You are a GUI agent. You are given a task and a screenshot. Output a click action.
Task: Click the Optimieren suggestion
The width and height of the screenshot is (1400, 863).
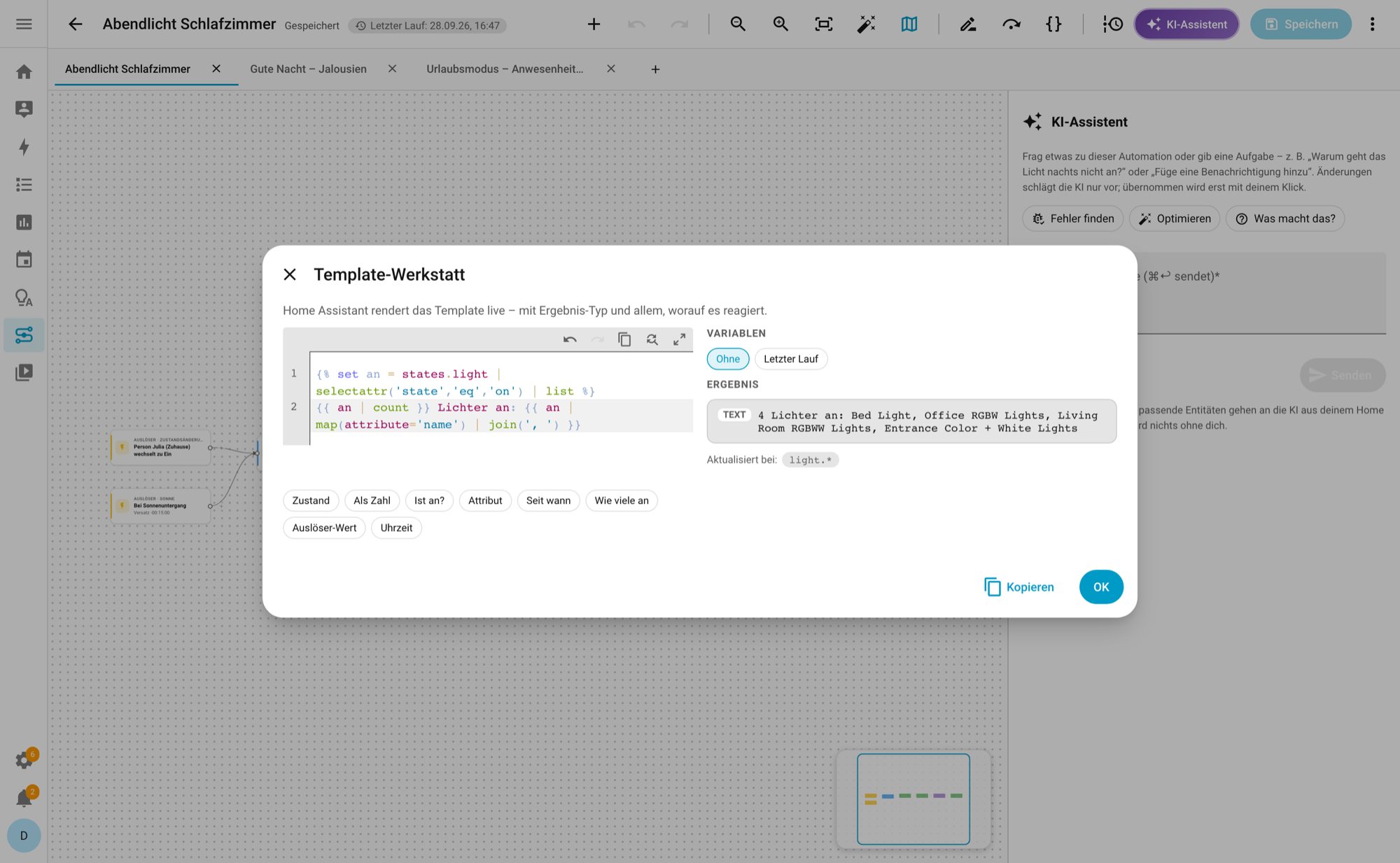[1175, 219]
